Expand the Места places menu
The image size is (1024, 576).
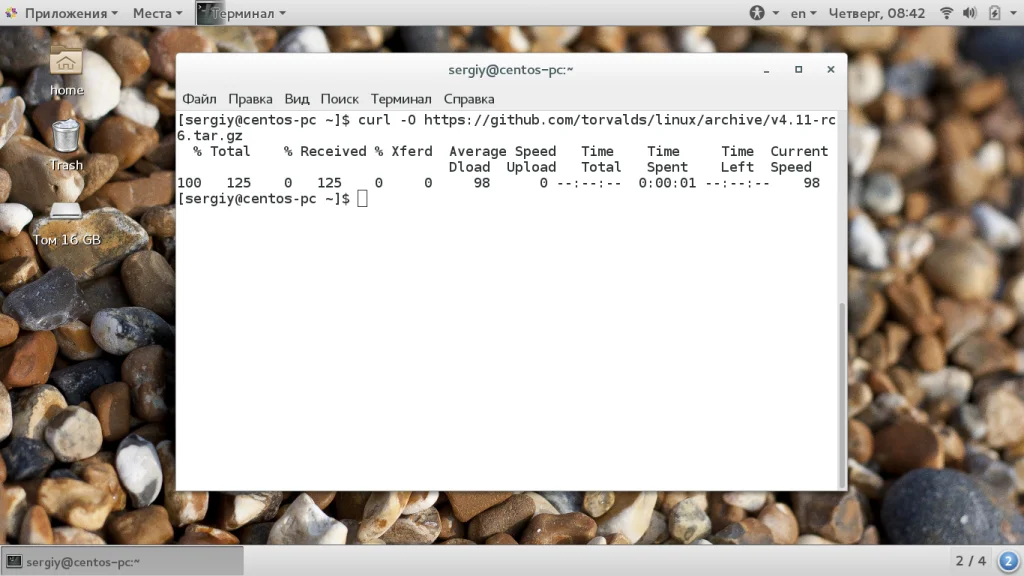[157, 13]
